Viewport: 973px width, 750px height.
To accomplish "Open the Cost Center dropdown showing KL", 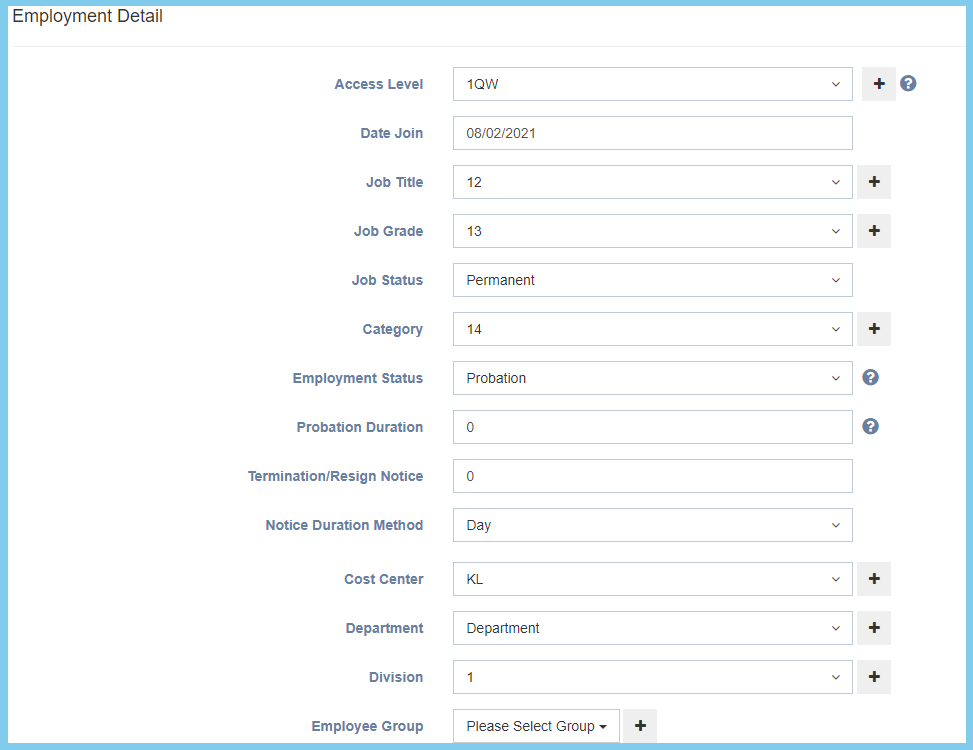I will pos(652,579).
